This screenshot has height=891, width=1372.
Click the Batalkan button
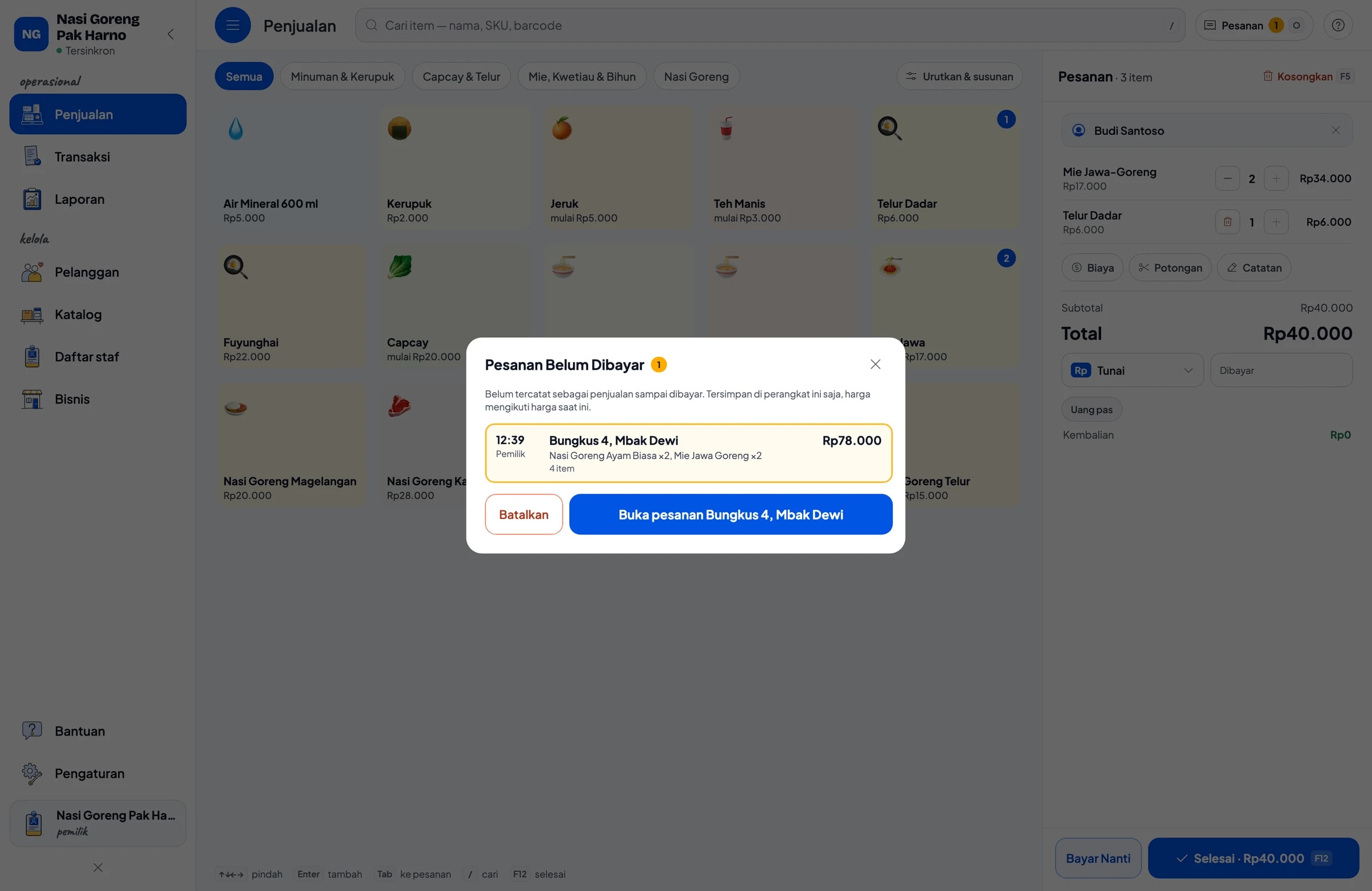(x=523, y=514)
